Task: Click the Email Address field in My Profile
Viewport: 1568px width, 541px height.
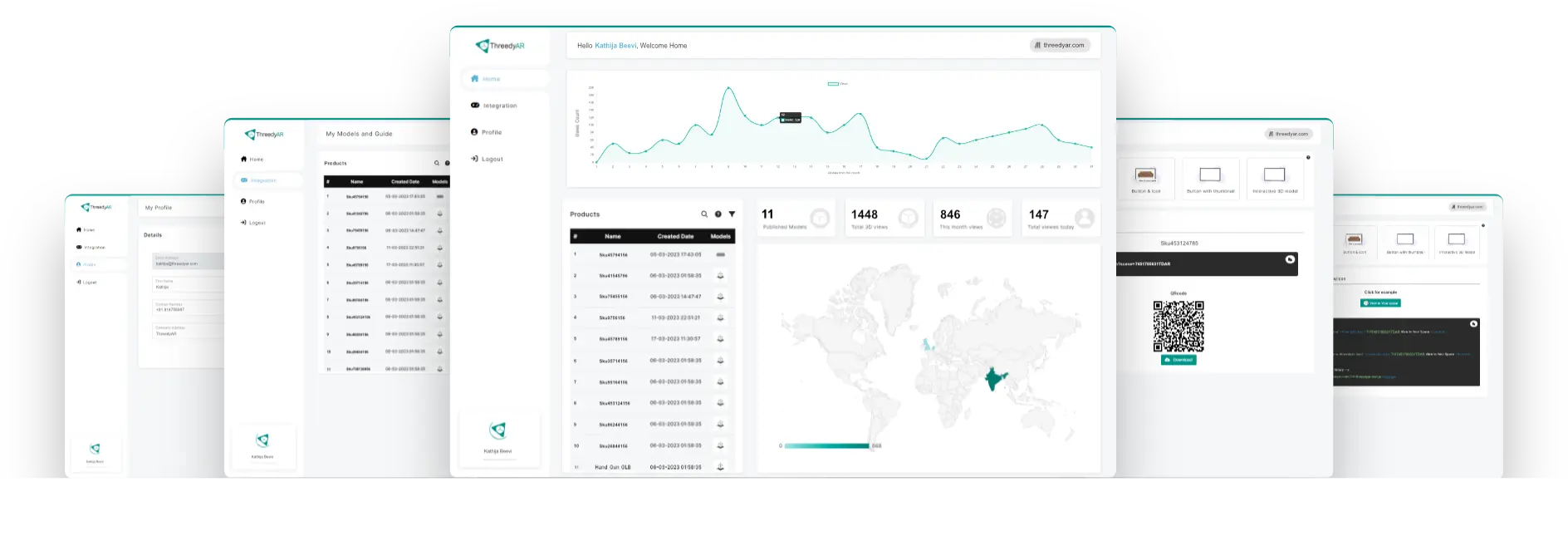Action: (188, 261)
